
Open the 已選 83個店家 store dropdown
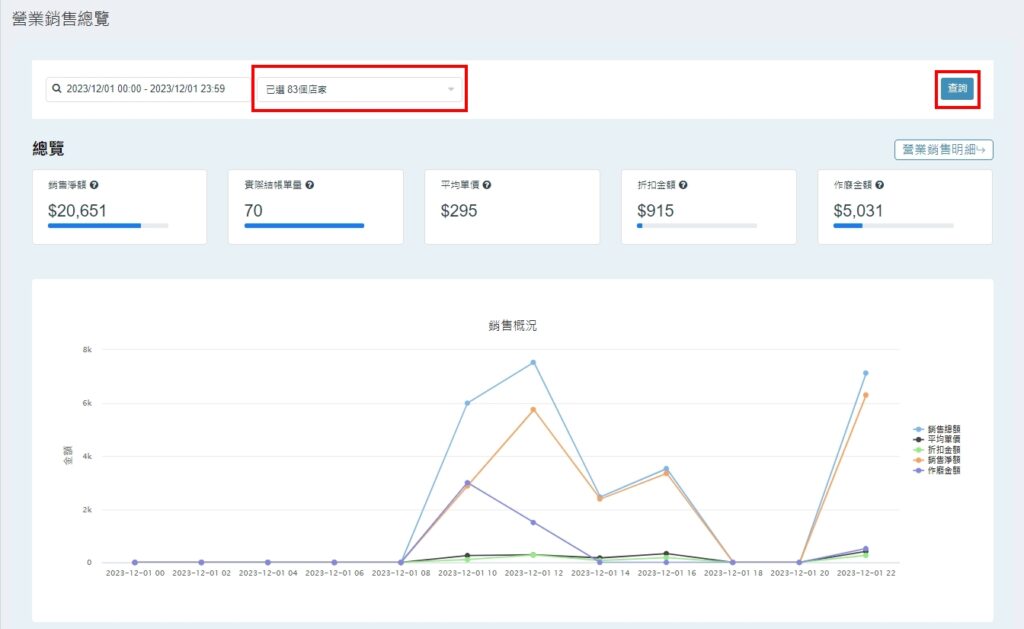point(350,89)
